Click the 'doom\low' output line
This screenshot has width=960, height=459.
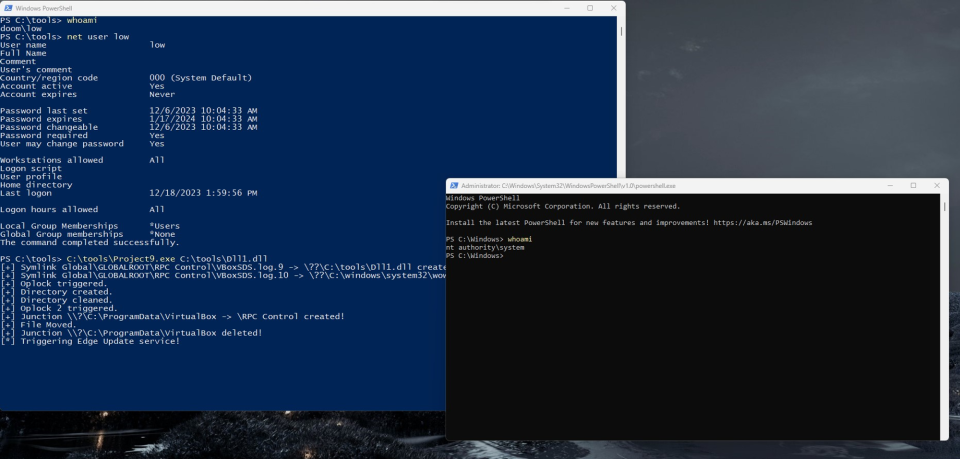click(21, 28)
